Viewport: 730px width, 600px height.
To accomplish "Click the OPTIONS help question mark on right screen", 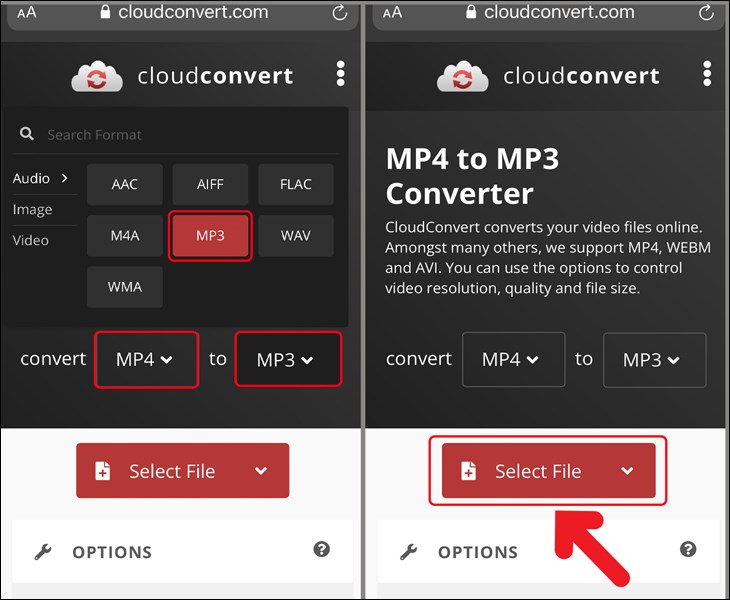I will click(x=688, y=549).
